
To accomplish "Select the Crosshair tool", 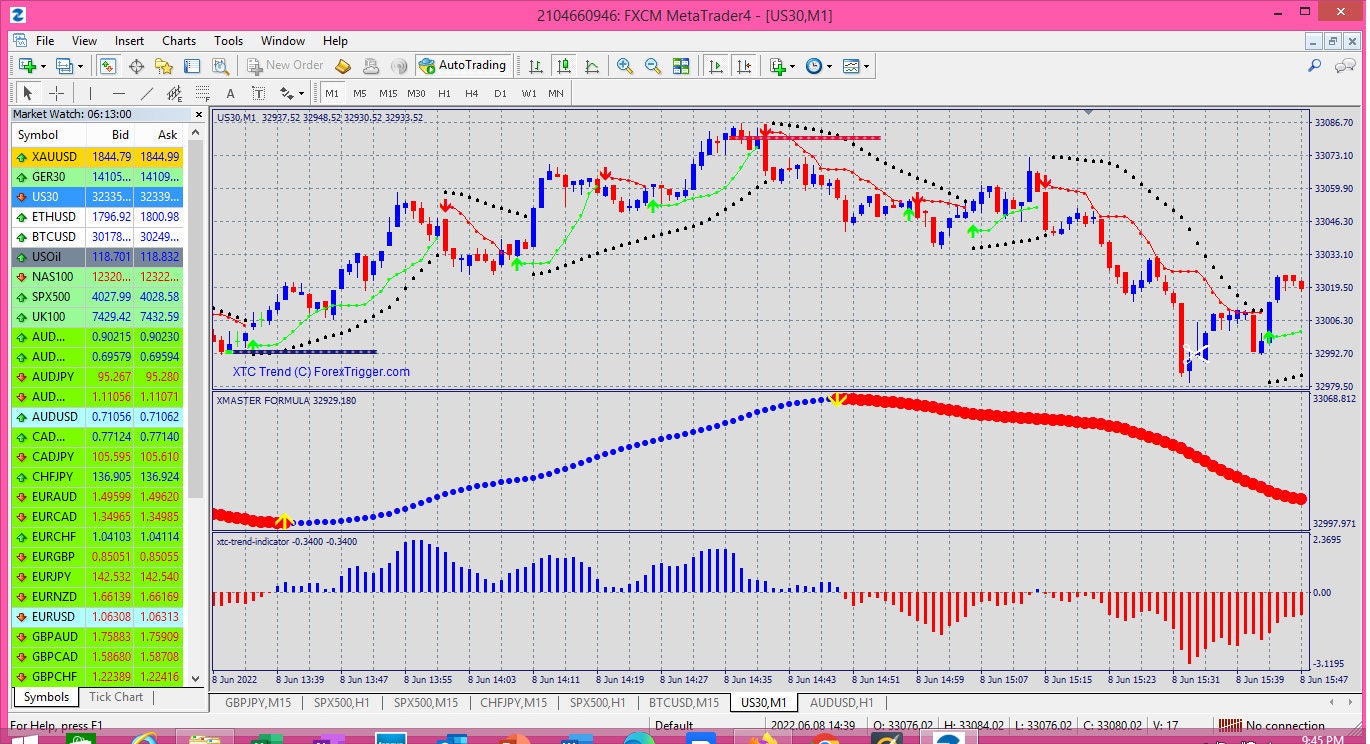I will [57, 93].
